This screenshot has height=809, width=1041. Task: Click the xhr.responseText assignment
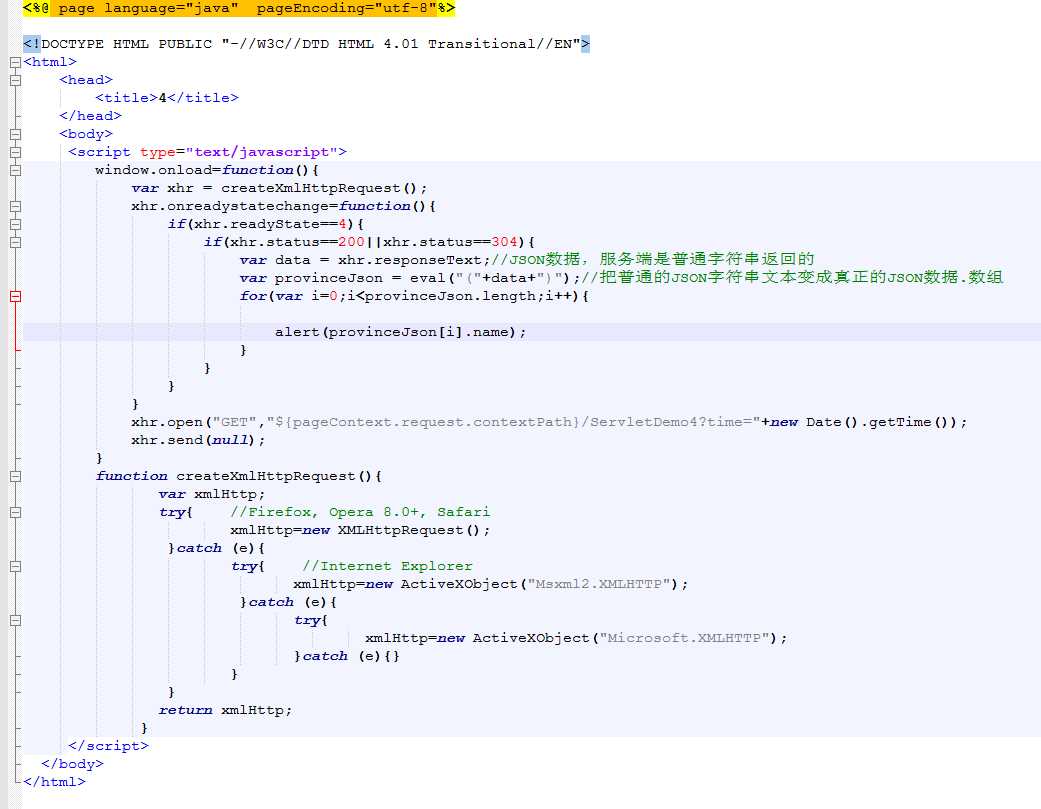coord(365,260)
